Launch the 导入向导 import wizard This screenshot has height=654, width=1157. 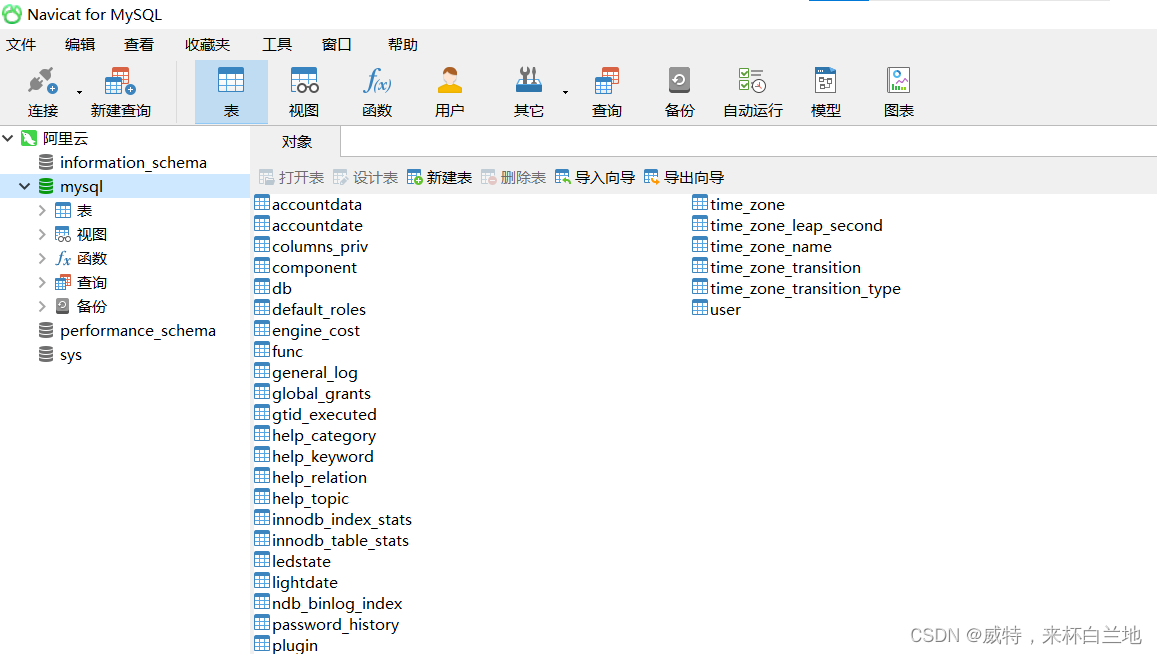pyautogui.click(x=595, y=177)
